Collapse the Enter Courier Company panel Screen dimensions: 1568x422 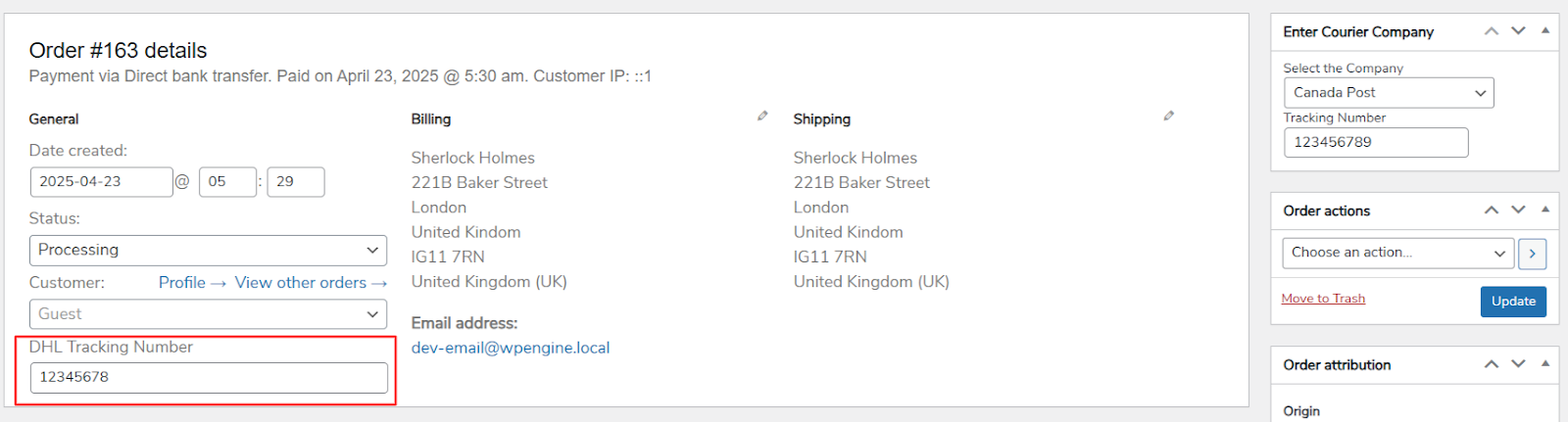coord(1545,31)
